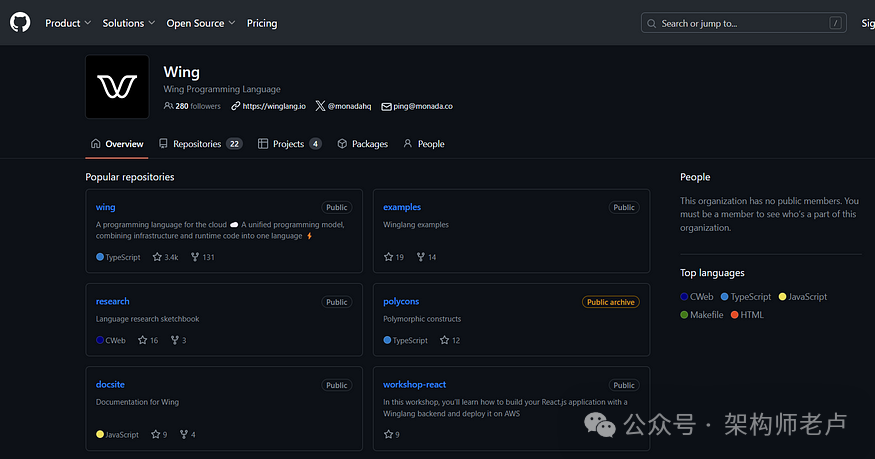Click the fork icon on wing repository
The image size is (875, 459).
[x=195, y=257]
